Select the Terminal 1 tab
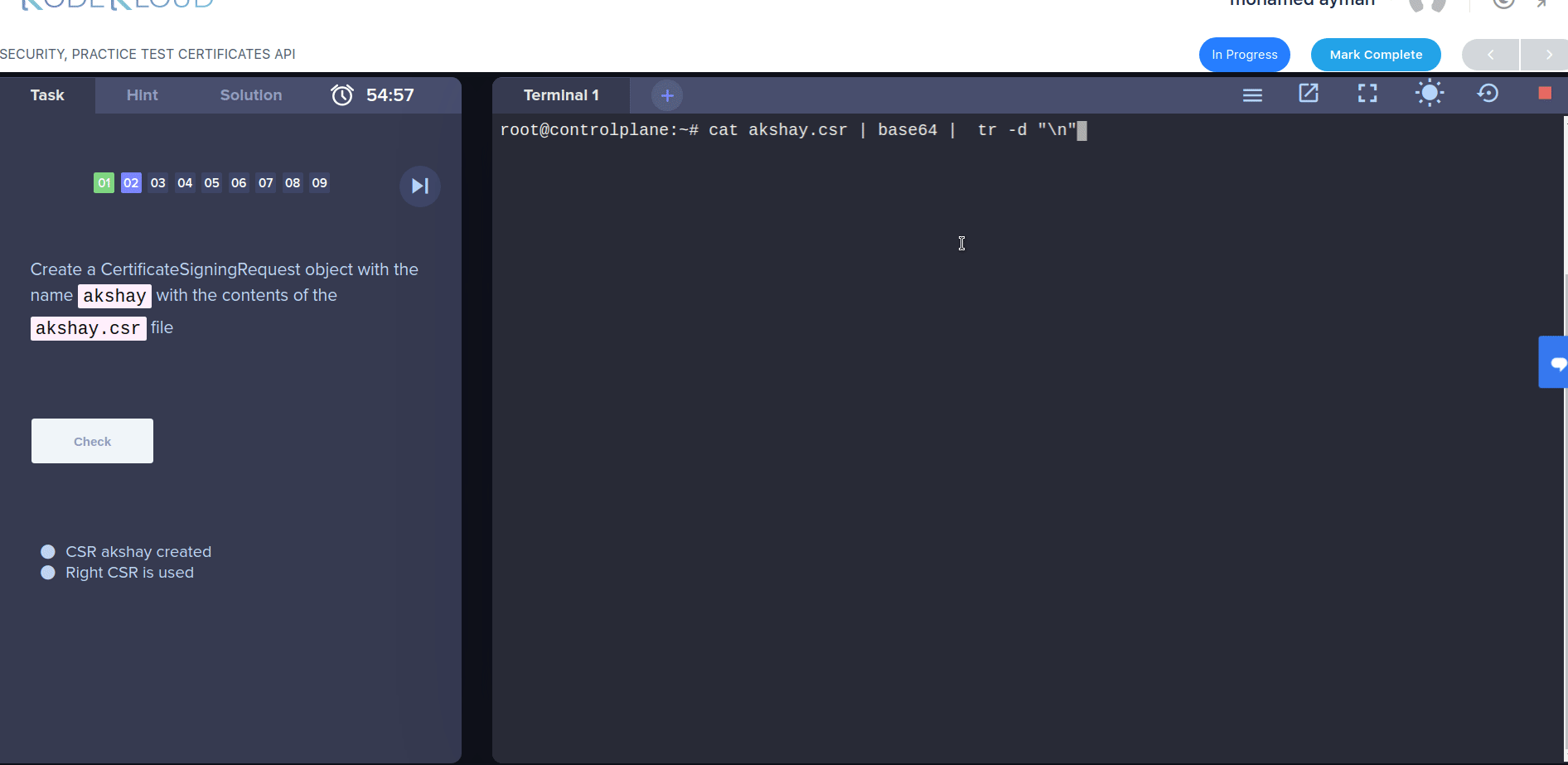 [561, 95]
